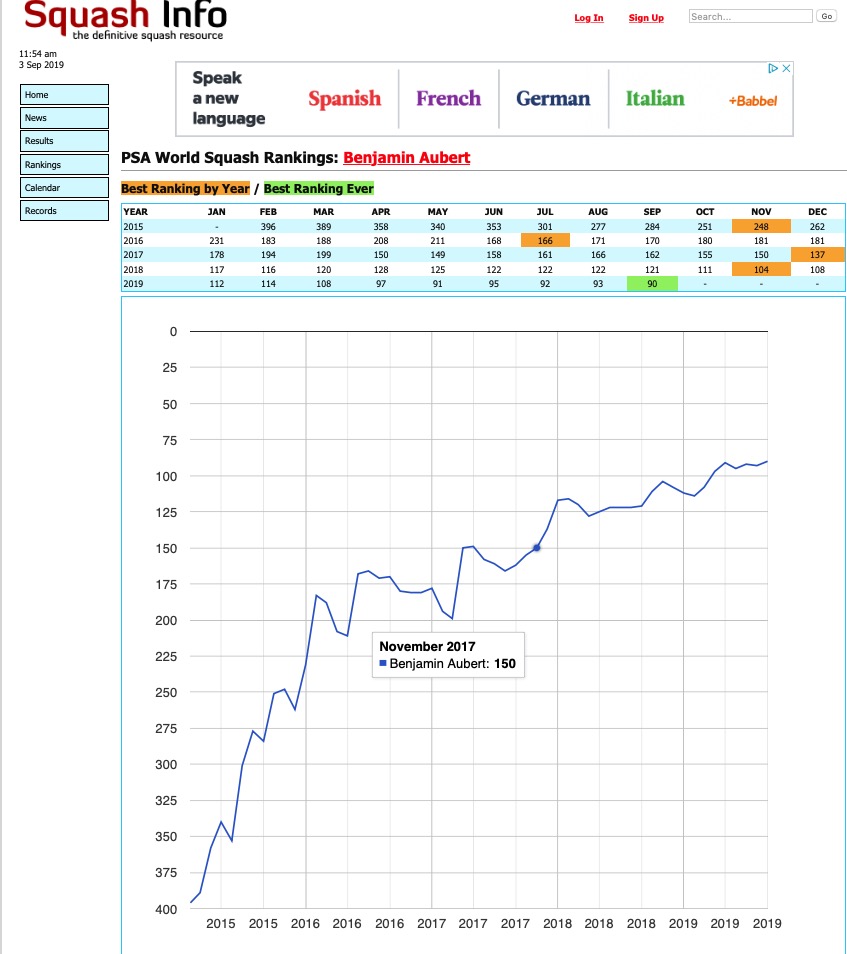
Task: Open the Results page from the sidebar
Action: pyautogui.click(x=64, y=141)
